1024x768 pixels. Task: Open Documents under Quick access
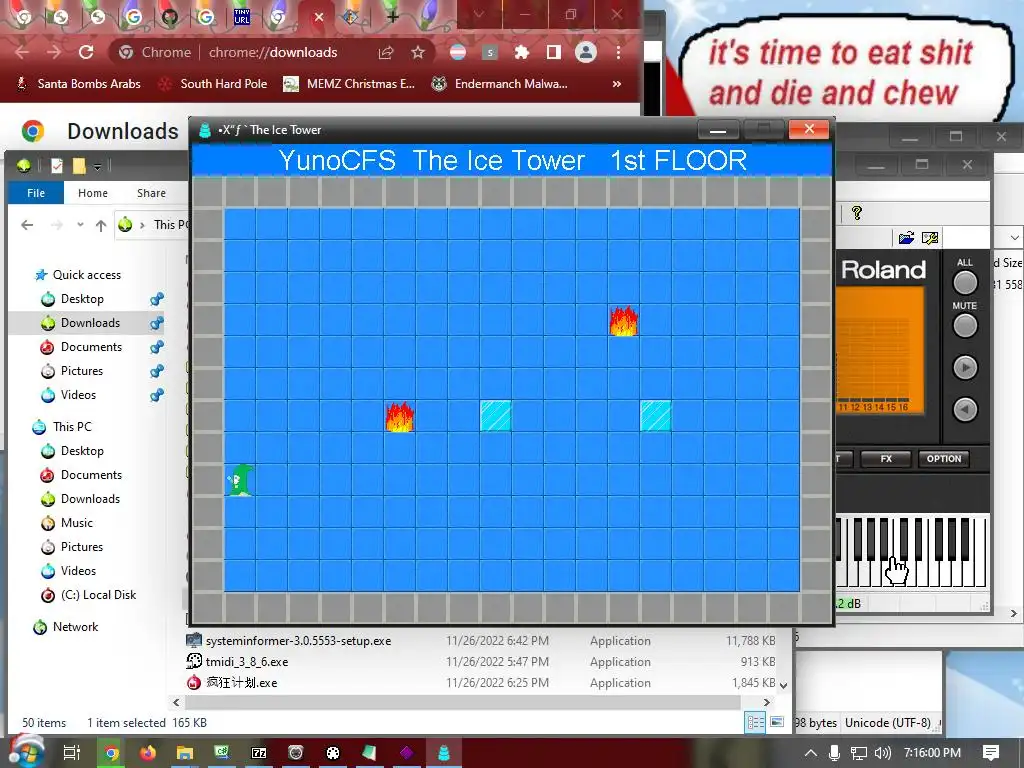tap(91, 347)
